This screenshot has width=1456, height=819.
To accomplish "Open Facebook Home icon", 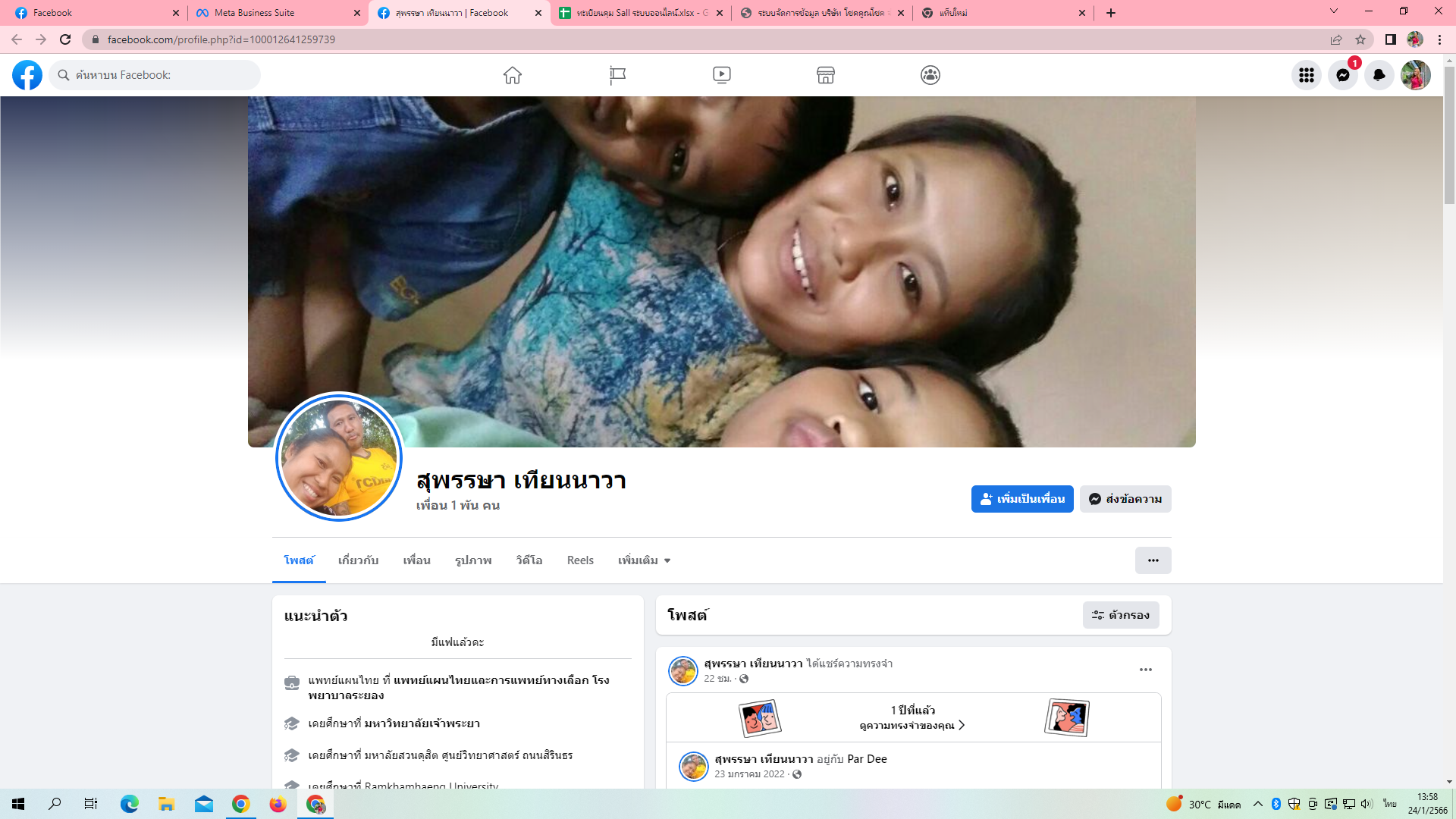I will point(513,75).
